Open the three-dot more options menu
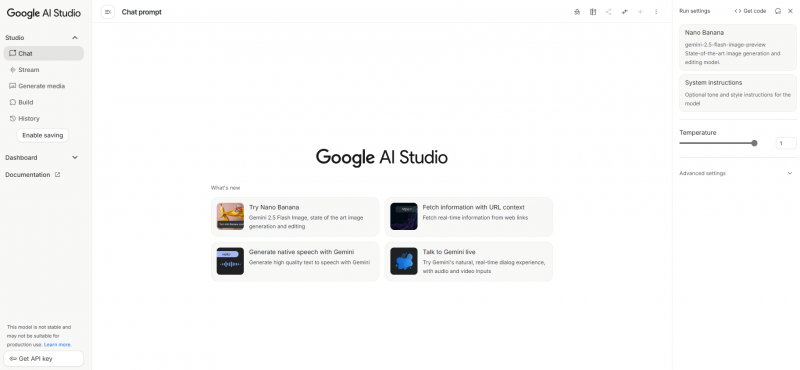This screenshot has width=800, height=370. click(x=656, y=12)
